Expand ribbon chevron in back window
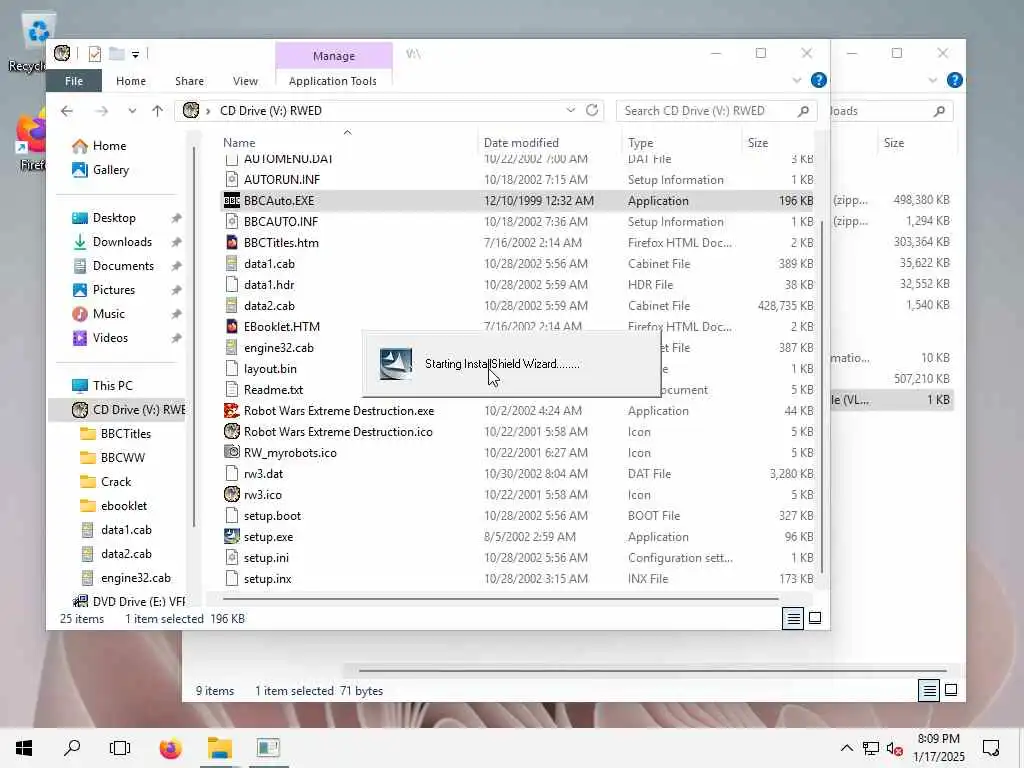1024x768 pixels. (933, 80)
